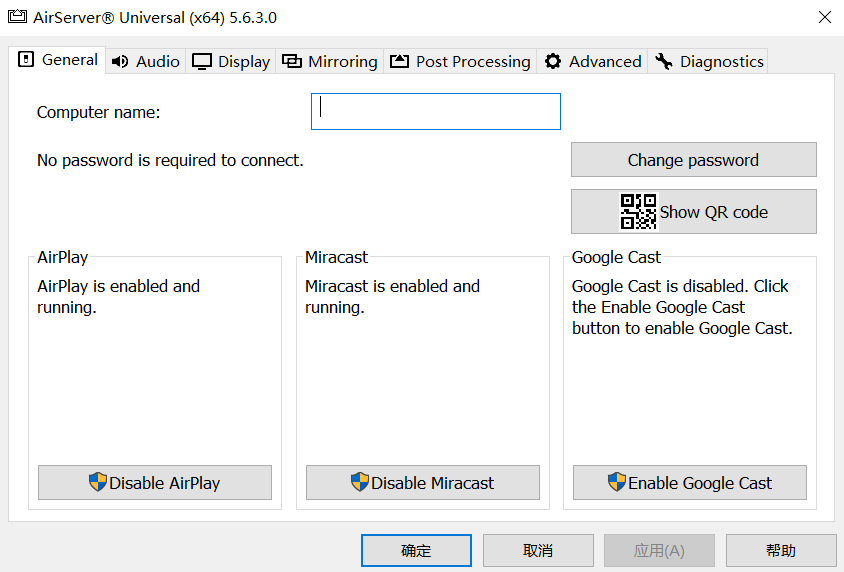The height and width of the screenshot is (572, 844).
Task: Click the Computer name input field
Action: pyautogui.click(x=435, y=111)
